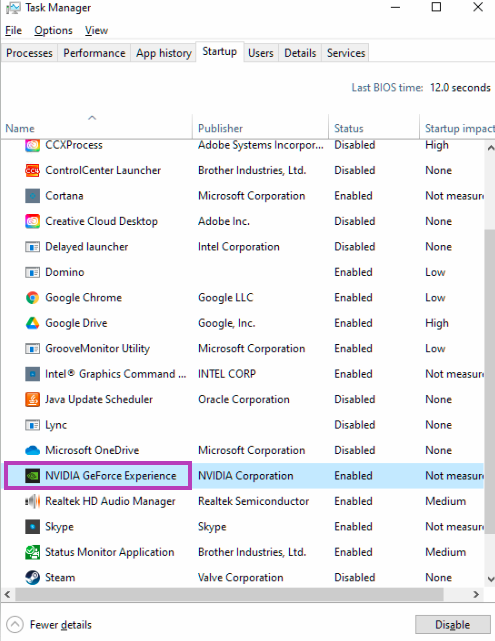Sort by the Status column header
Screen dimensions: 495x641
(374, 128)
